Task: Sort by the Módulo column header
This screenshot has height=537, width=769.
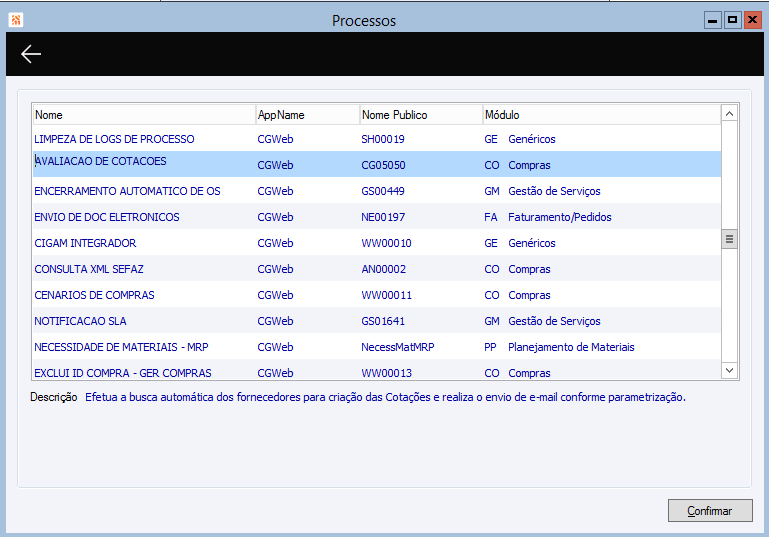Action: point(602,115)
